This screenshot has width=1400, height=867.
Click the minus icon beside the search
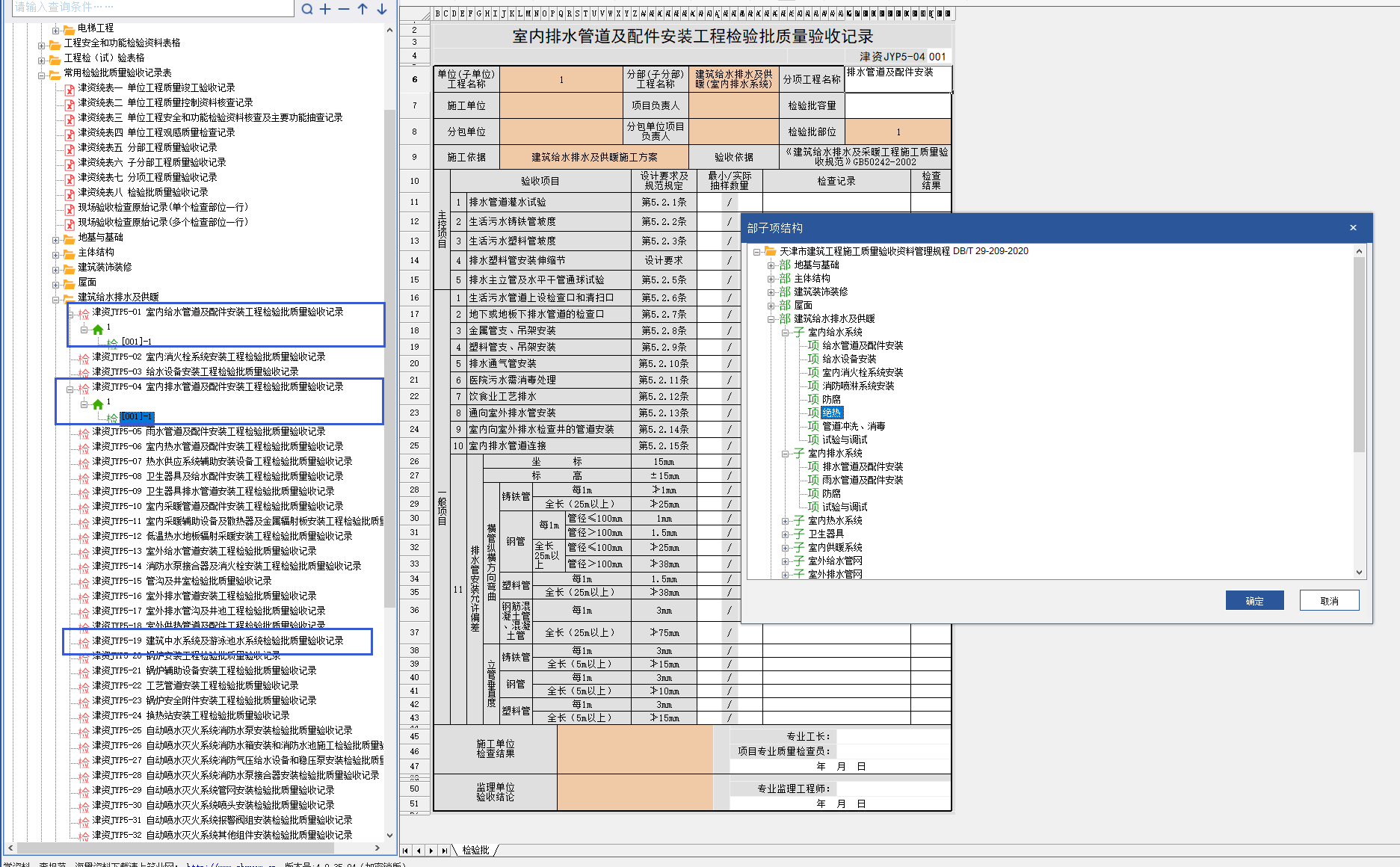pyautogui.click(x=344, y=9)
